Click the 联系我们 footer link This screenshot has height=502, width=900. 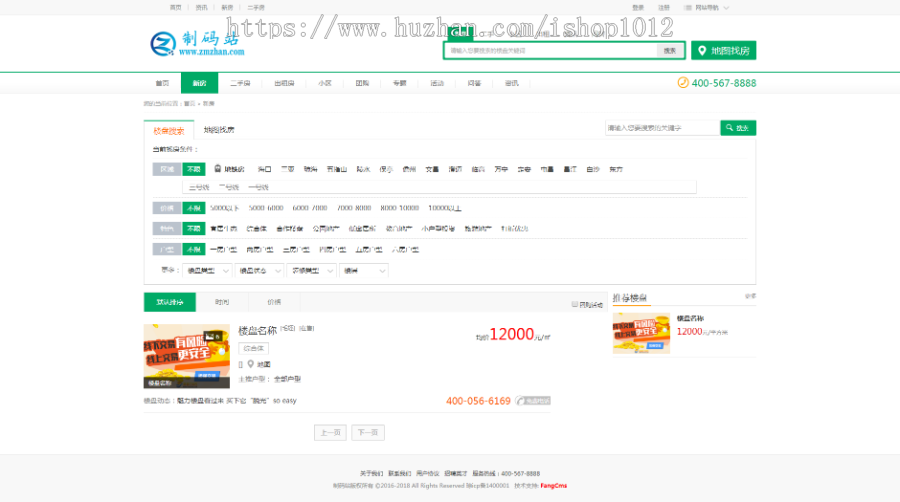(399, 473)
